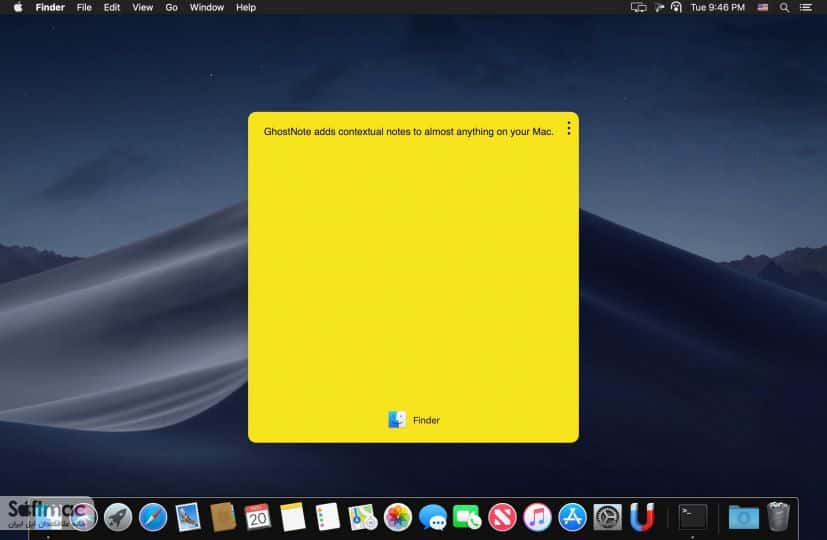
Task: Open the Trash in the Dock
Action: click(778, 517)
